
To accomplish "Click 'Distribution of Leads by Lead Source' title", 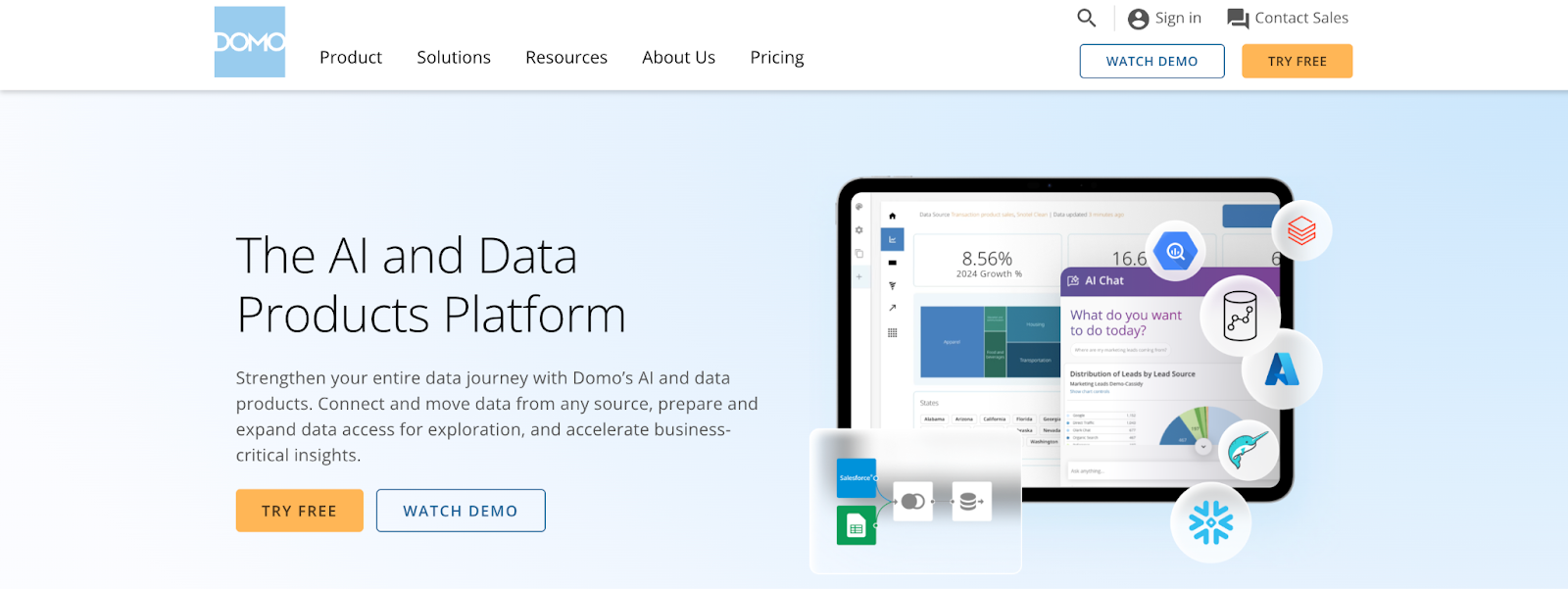I will 1133,374.
